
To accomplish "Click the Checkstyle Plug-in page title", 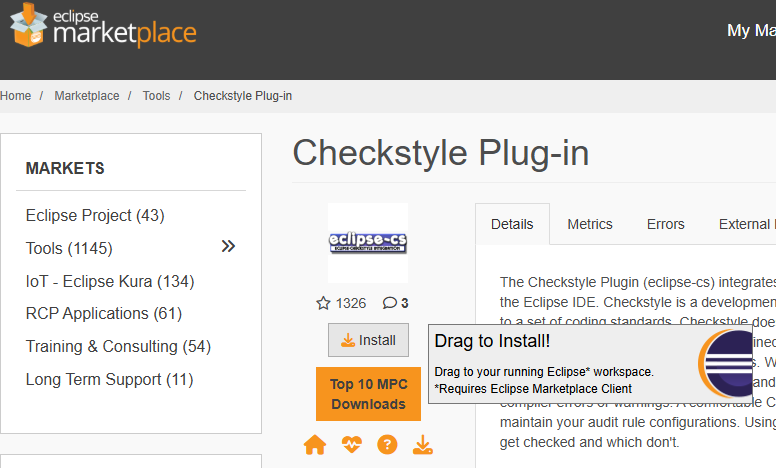I will coord(441,153).
